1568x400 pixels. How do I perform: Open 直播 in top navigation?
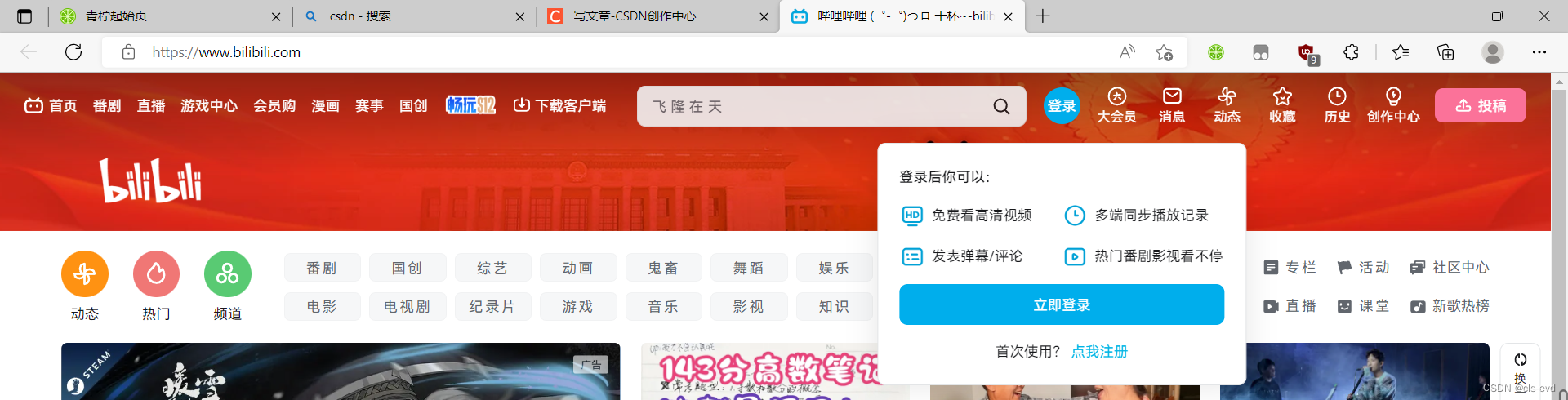(x=151, y=106)
